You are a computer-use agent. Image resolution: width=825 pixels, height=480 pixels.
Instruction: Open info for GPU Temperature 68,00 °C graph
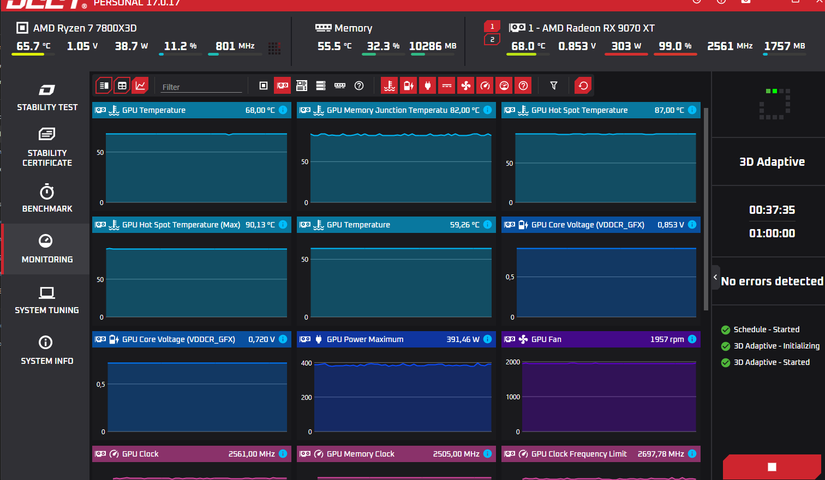283,110
